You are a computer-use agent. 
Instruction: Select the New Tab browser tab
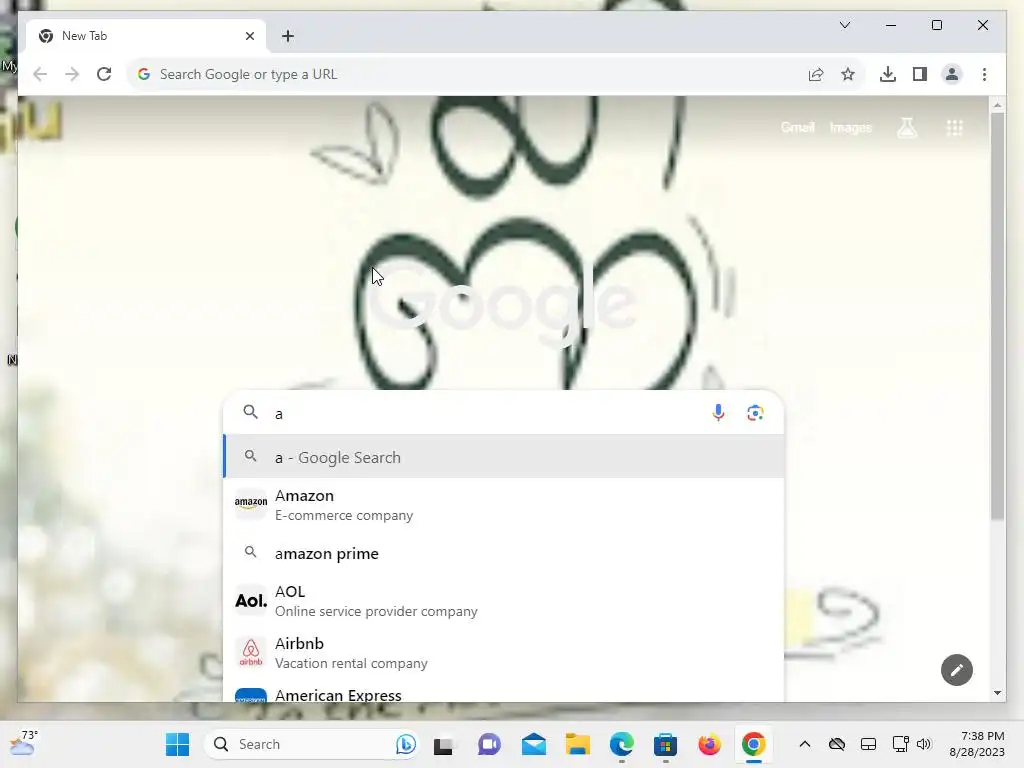[x=146, y=36]
